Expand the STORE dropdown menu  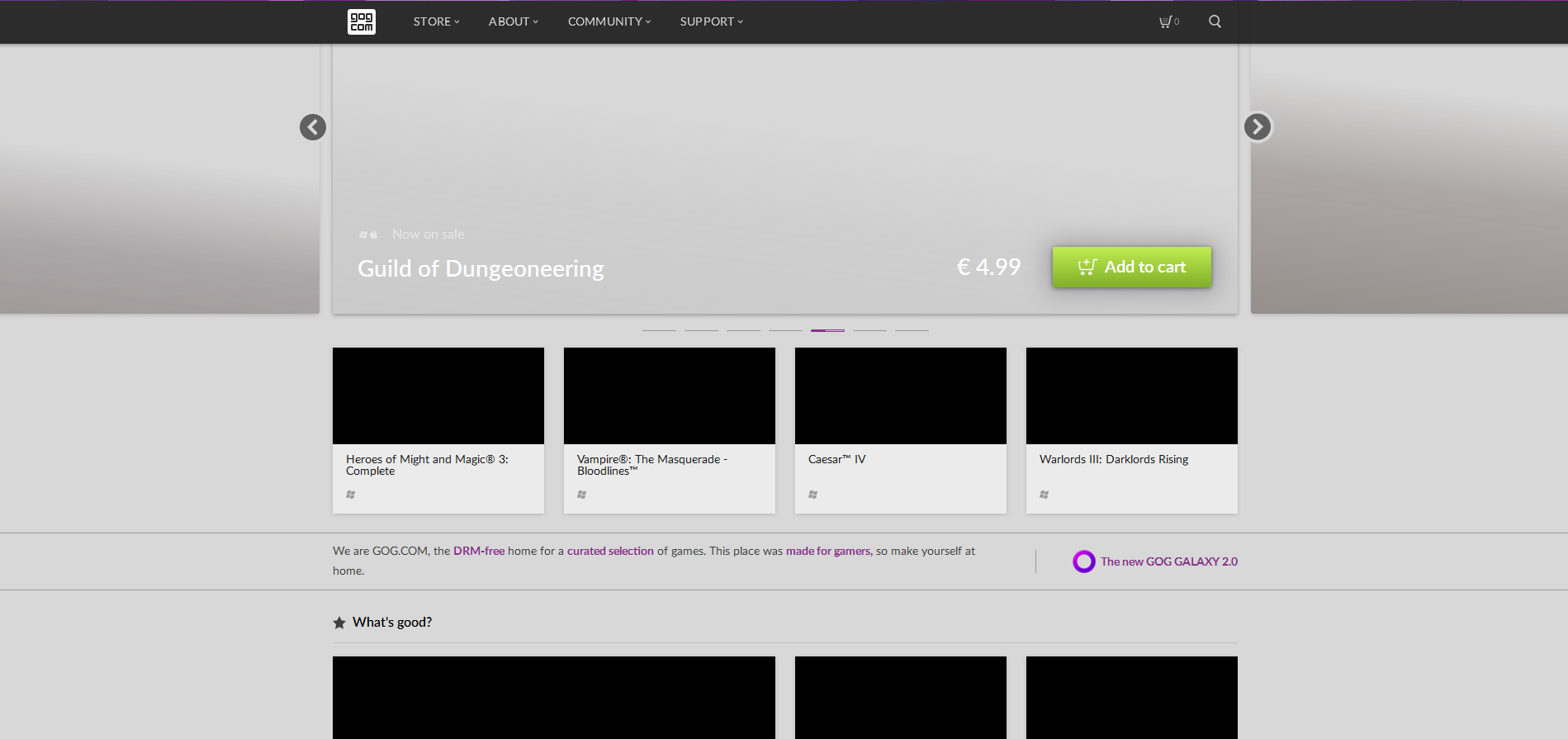437,21
